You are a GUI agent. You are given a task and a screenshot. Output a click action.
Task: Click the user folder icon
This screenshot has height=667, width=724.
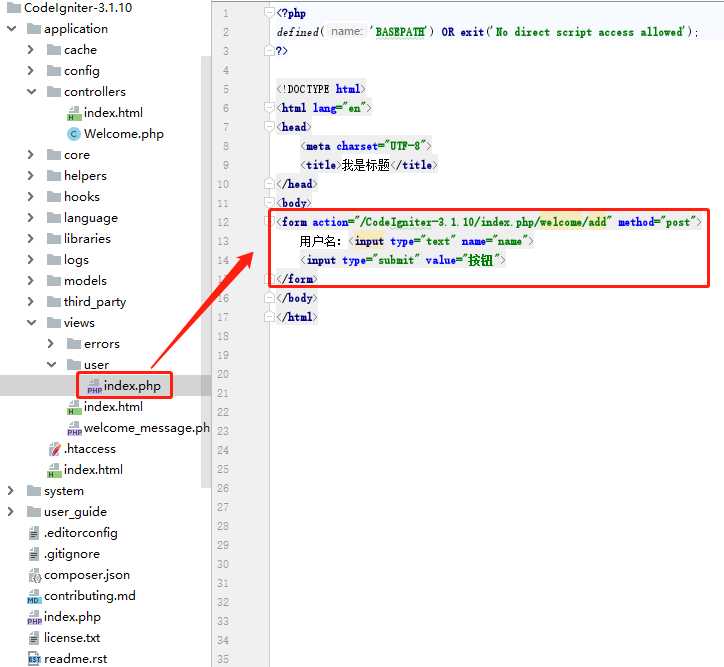point(74,365)
